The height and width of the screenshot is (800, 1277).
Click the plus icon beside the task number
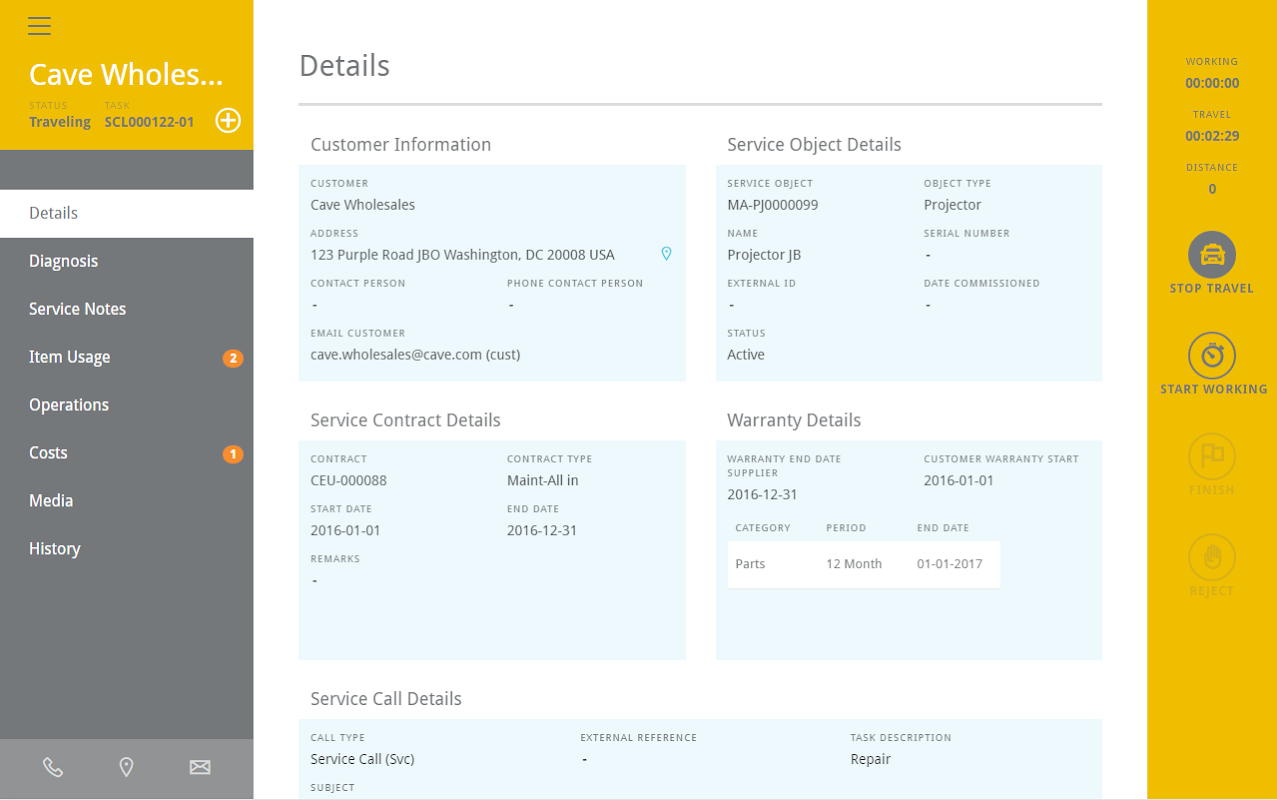(x=228, y=121)
